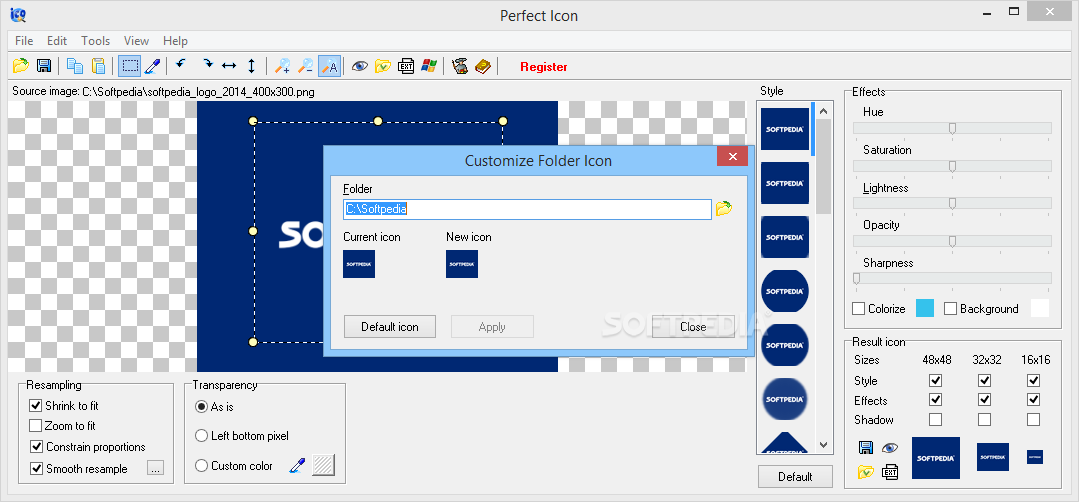Image resolution: width=1079 pixels, height=502 pixels.
Task: Reset style with the Default button
Action: [x=795, y=477]
